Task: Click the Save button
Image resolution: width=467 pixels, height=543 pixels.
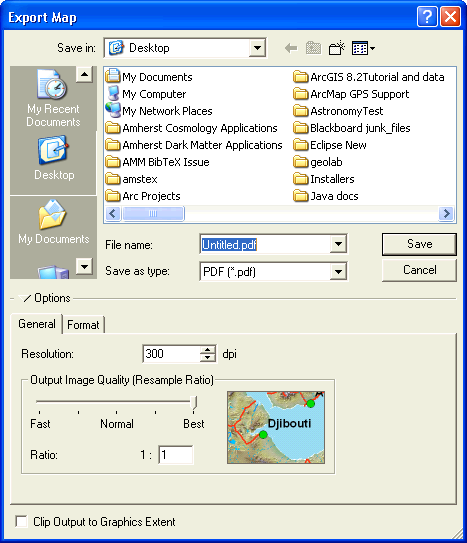Action: 419,244
